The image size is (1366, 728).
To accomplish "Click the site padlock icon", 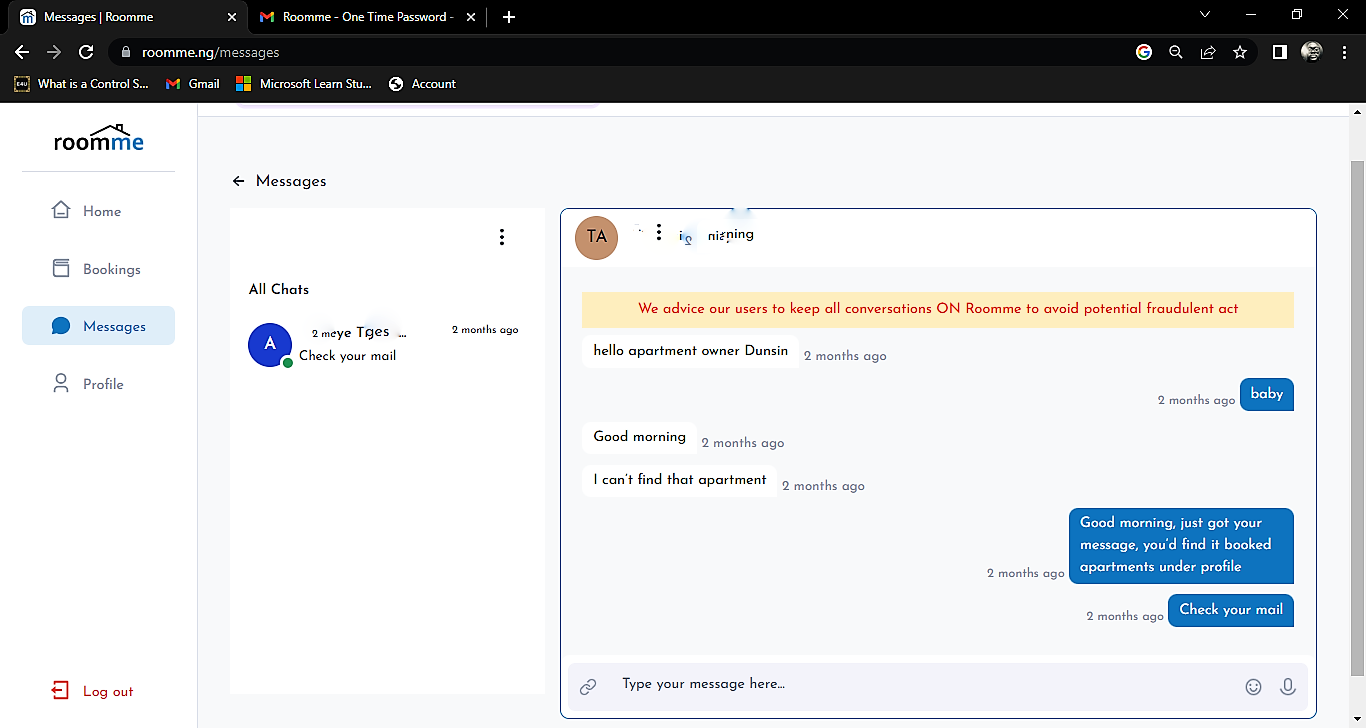I will point(125,52).
